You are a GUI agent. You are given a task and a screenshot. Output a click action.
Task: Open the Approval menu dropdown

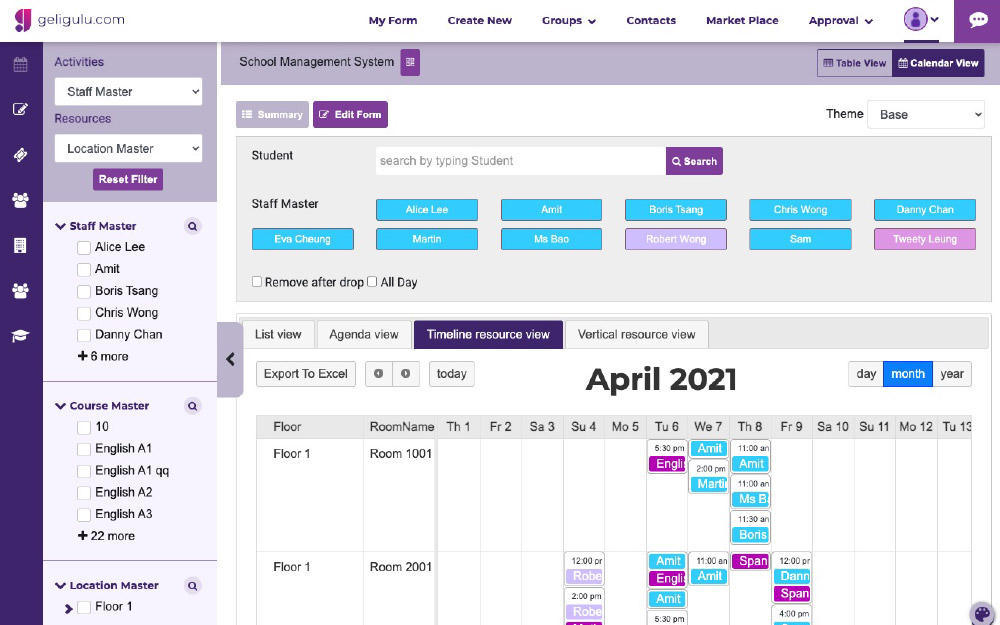click(x=841, y=20)
